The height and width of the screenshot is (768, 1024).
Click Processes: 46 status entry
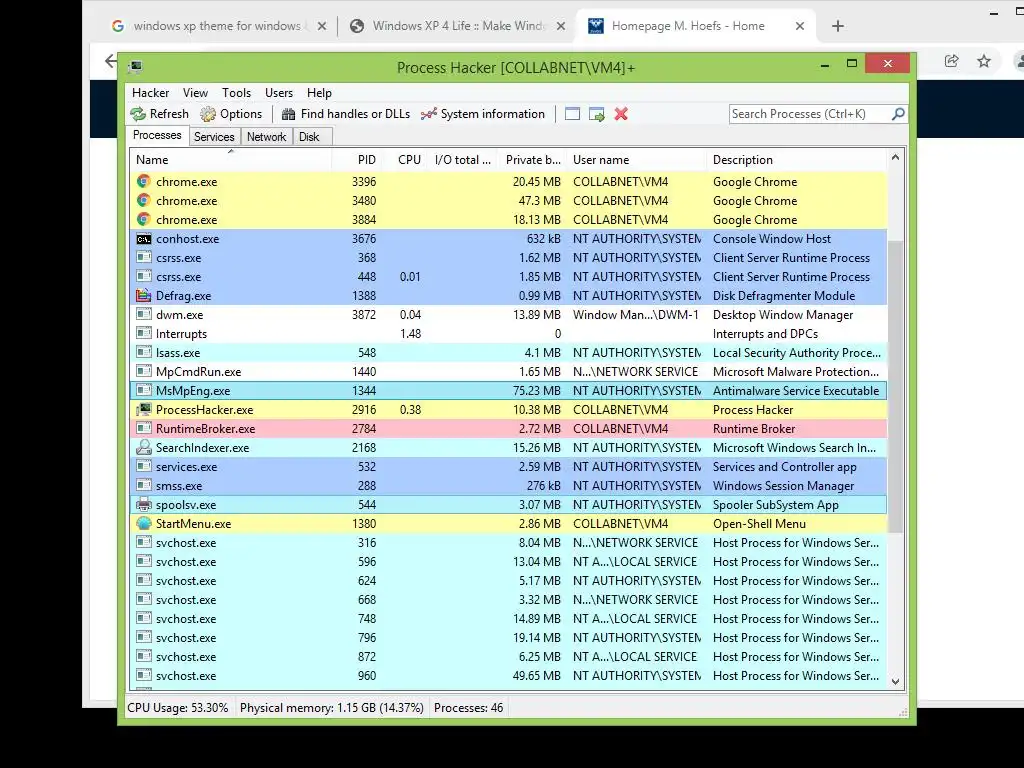coord(468,708)
